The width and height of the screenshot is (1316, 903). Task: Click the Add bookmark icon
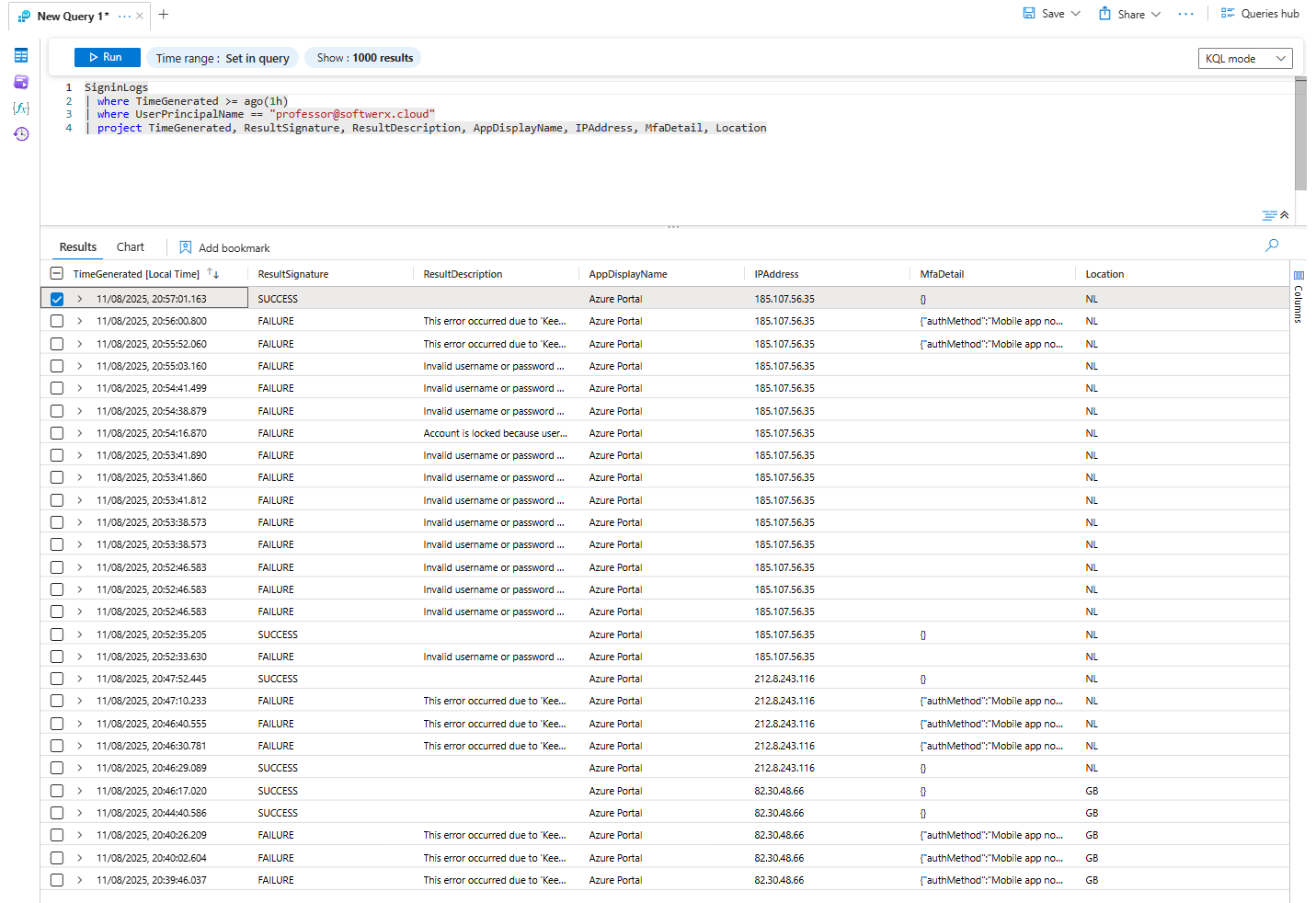coord(186,247)
